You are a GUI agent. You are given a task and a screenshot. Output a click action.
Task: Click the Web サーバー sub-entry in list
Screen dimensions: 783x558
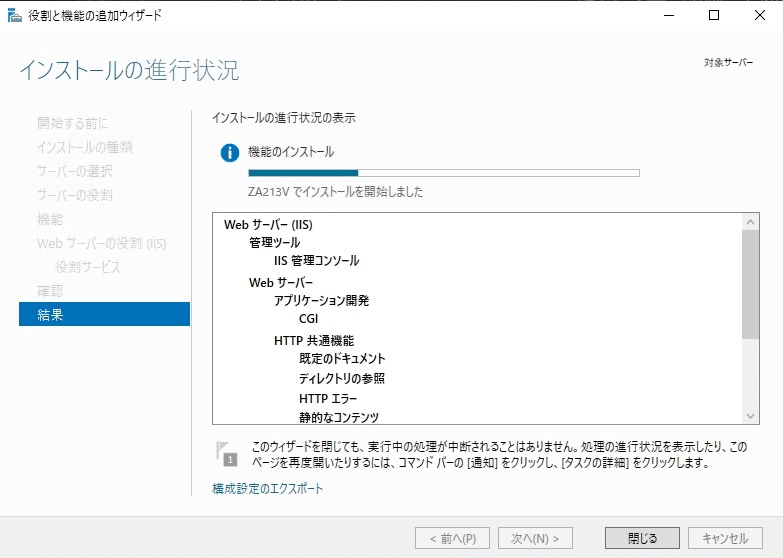[281, 283]
